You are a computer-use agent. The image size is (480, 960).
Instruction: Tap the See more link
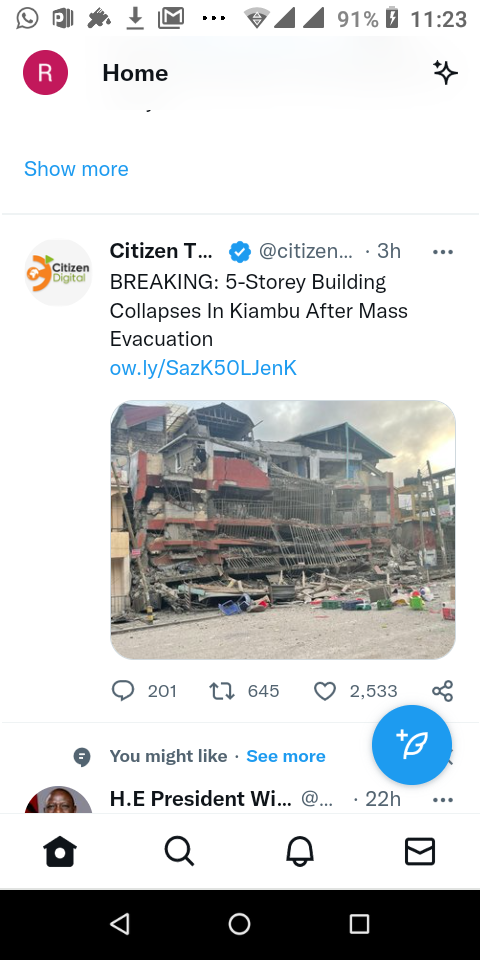pyautogui.click(x=286, y=756)
